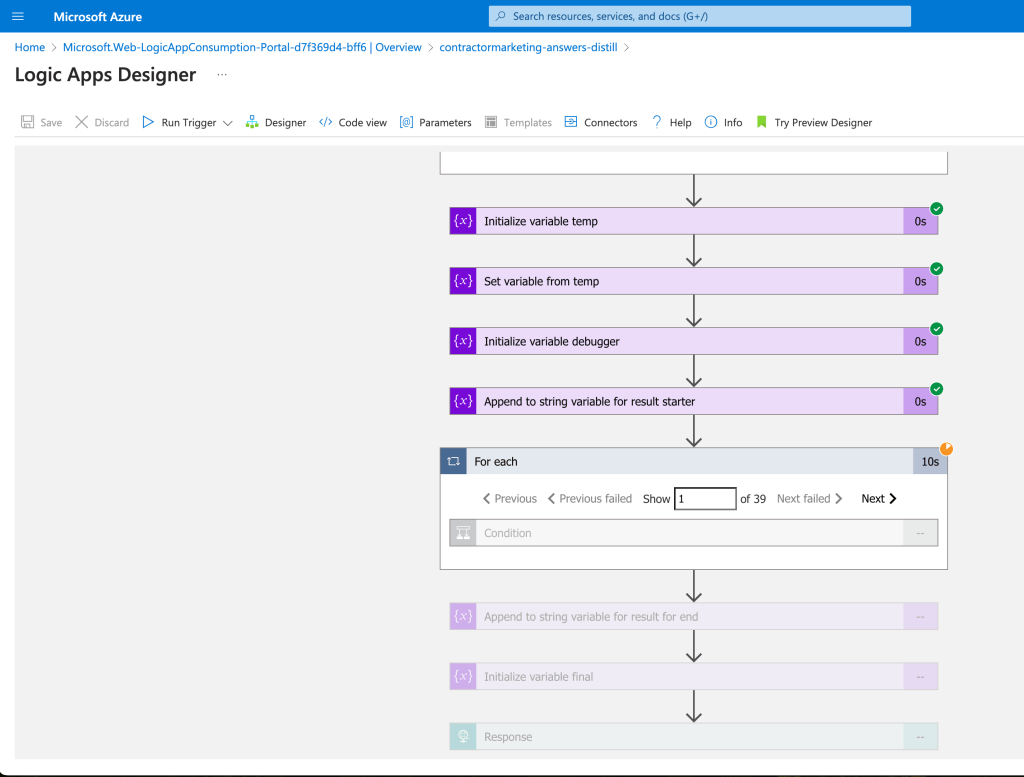
Task: Click the Code view brackets icon
Action: 325,122
